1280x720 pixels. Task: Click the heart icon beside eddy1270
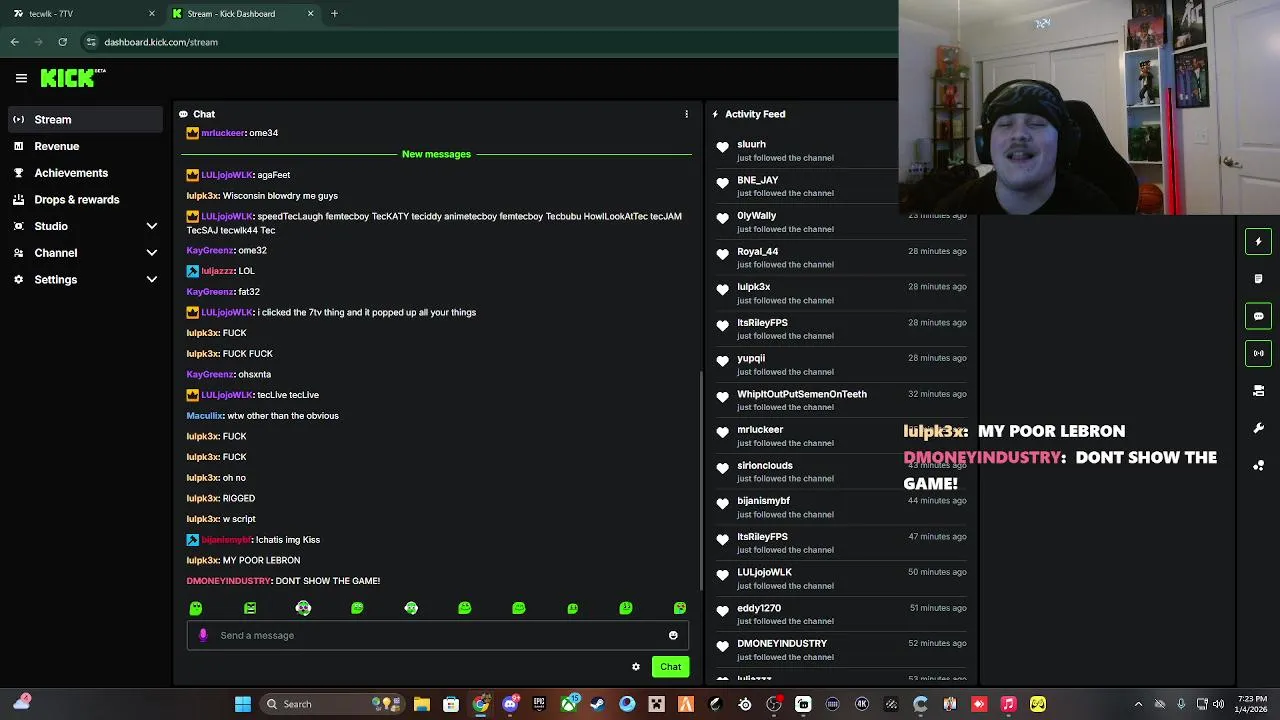coord(722,611)
